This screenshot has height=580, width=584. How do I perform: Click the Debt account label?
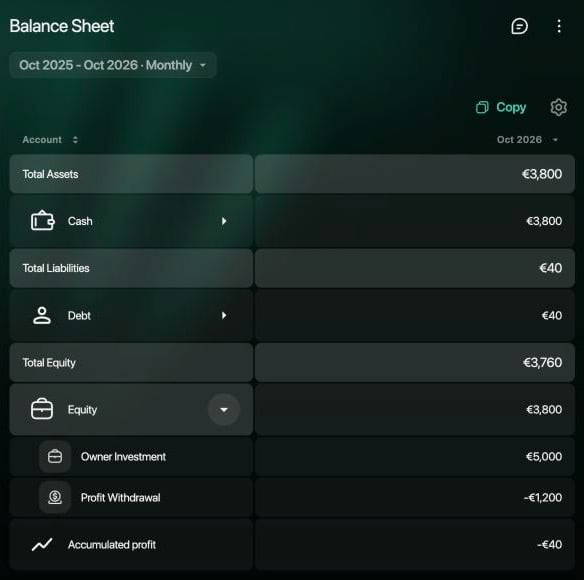79,316
